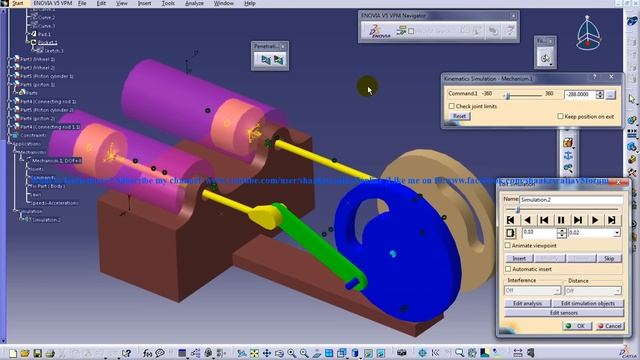Viewport: 640px width, 360px height.
Task: Click the What's This help cursor icon
Action: point(127,353)
